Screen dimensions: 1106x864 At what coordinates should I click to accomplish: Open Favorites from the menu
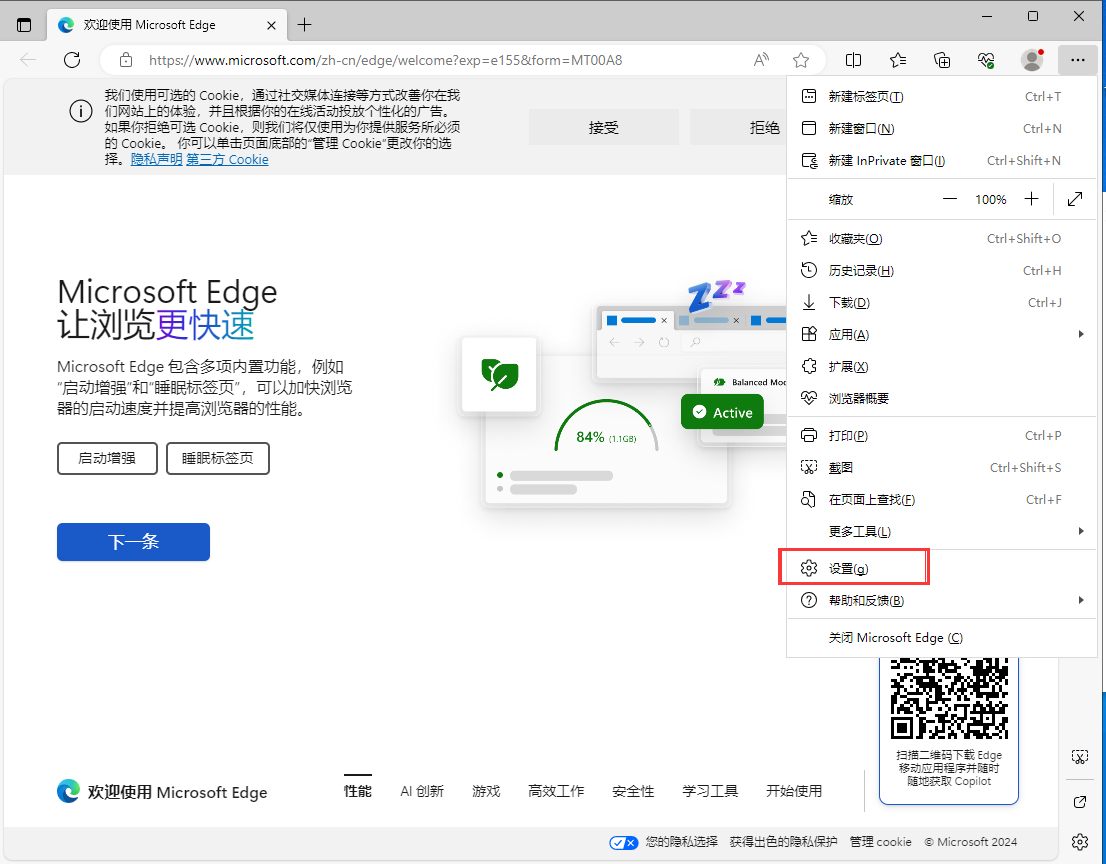tap(942, 238)
